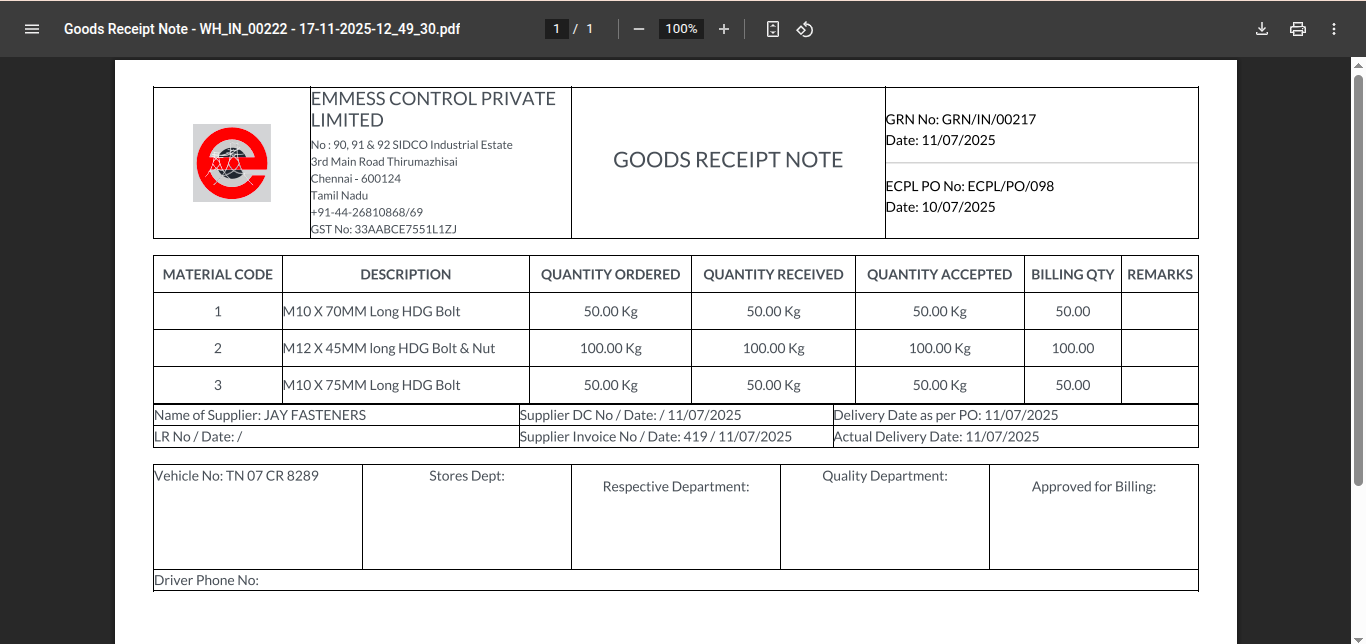Screen dimensions: 1366x644
Task: Open the more actions menu
Action: (1334, 29)
